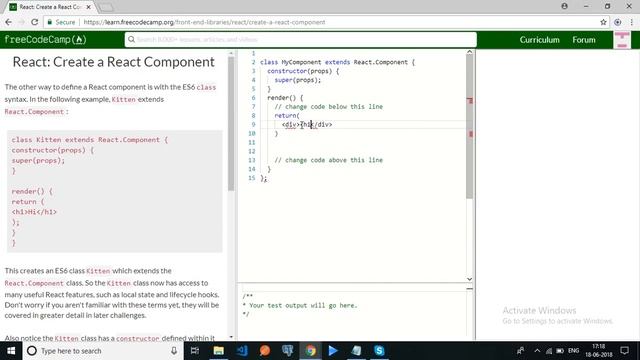Click the freeCodeCamp logo
The width and height of the screenshot is (640, 360).
45,40
